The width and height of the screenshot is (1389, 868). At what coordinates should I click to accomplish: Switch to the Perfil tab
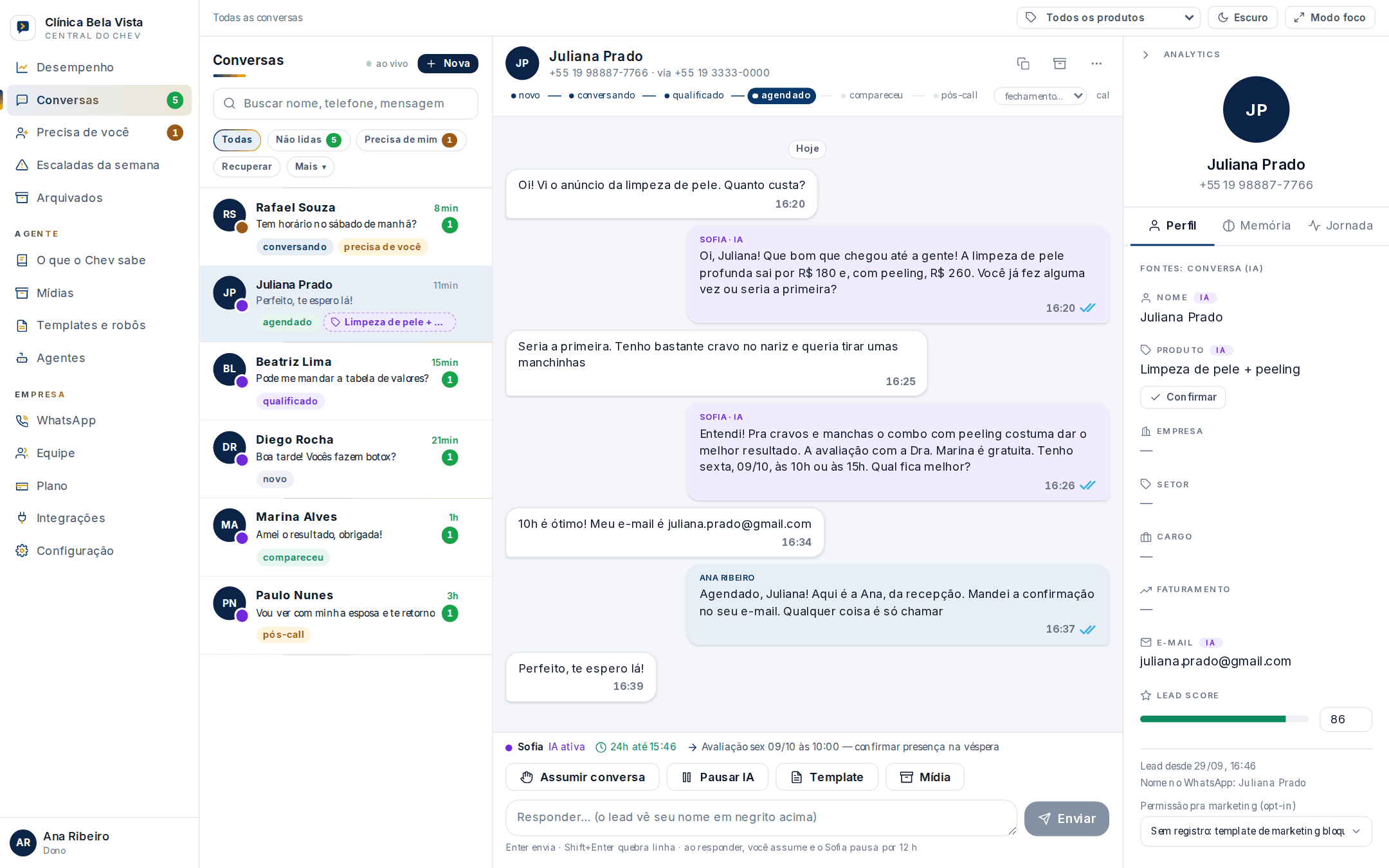click(1172, 226)
